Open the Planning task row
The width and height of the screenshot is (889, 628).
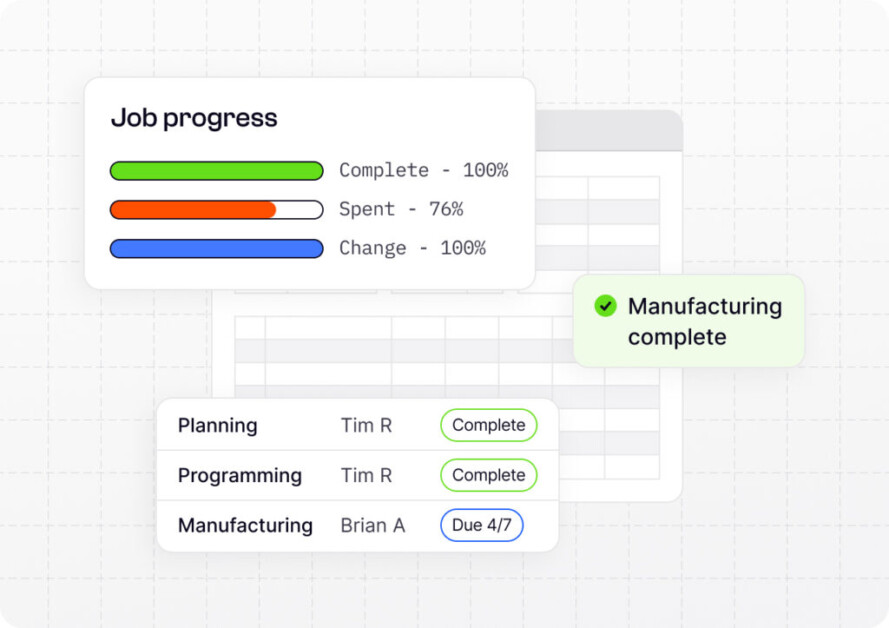[218, 425]
